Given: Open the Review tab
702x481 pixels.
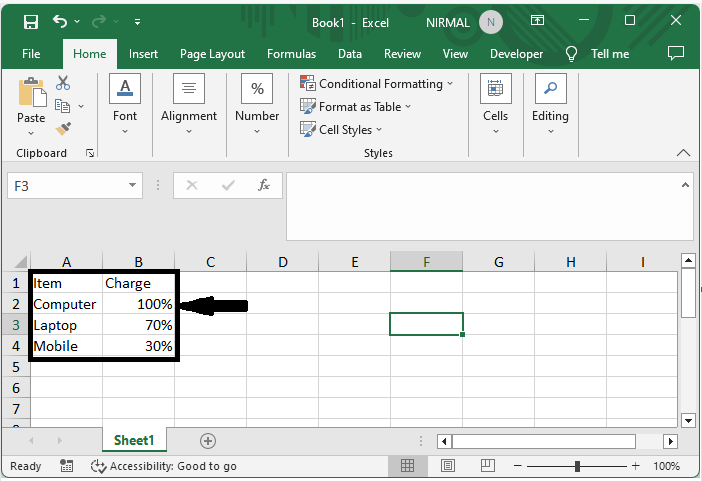Looking at the screenshot, I should click(402, 54).
